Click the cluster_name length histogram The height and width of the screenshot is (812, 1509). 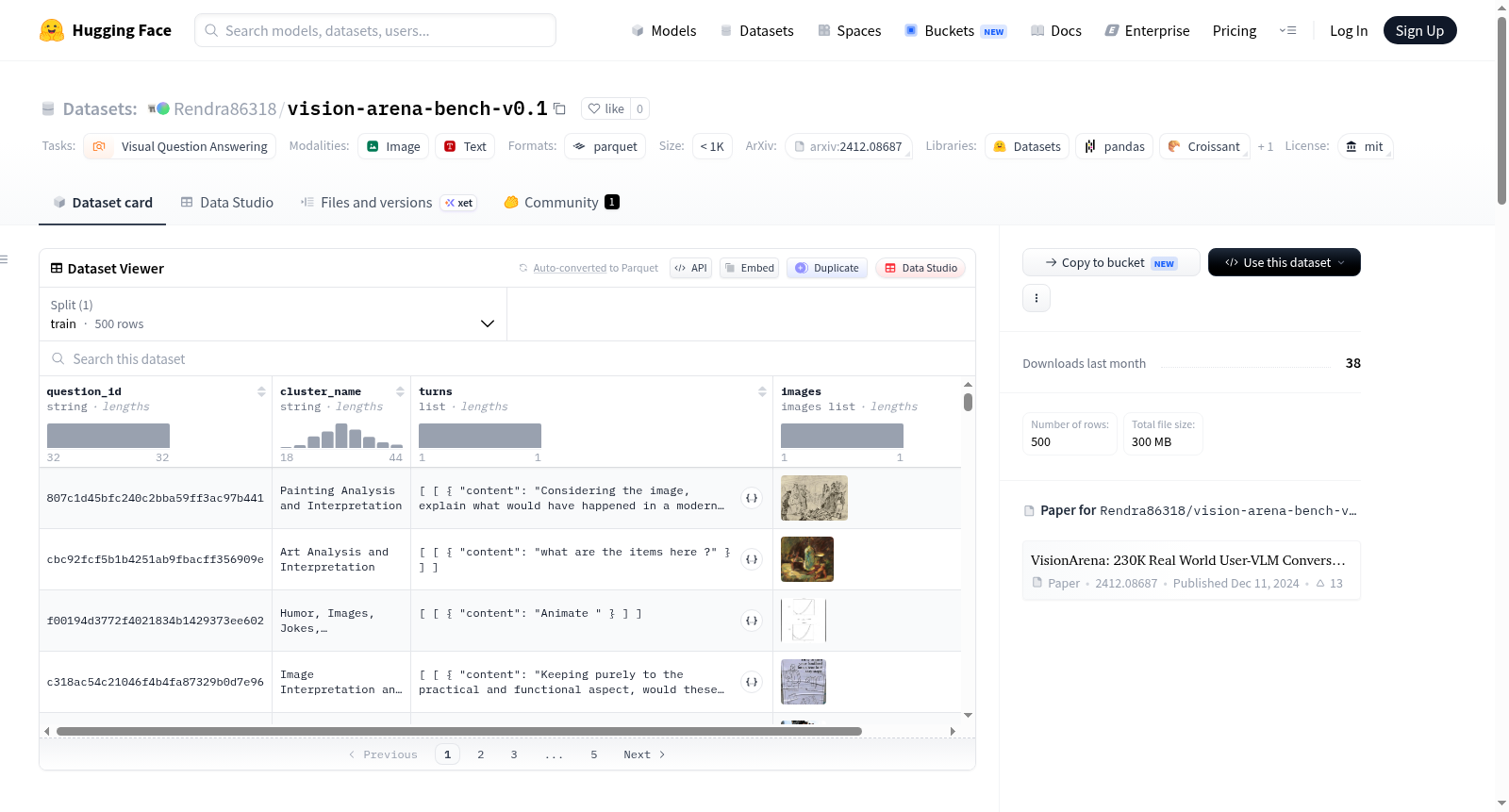[x=341, y=436]
